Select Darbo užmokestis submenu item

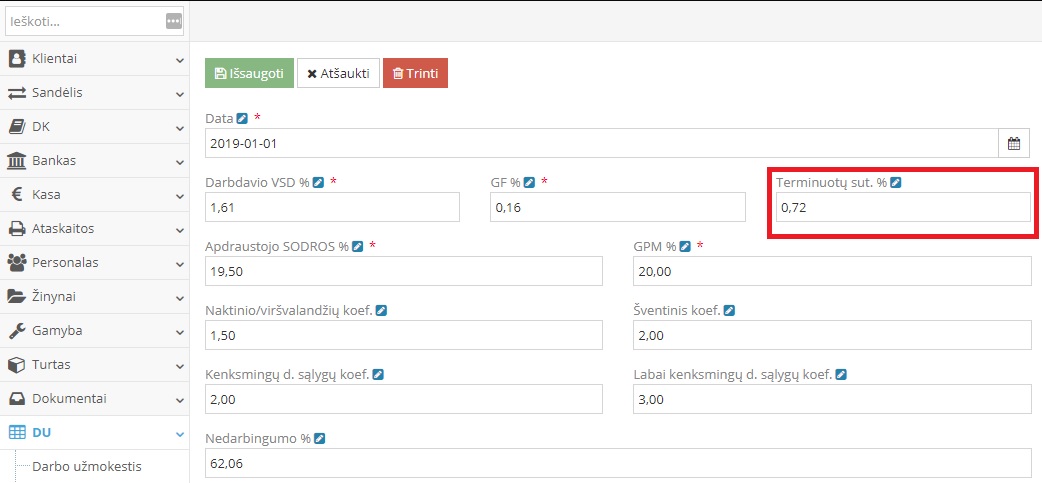pos(87,467)
